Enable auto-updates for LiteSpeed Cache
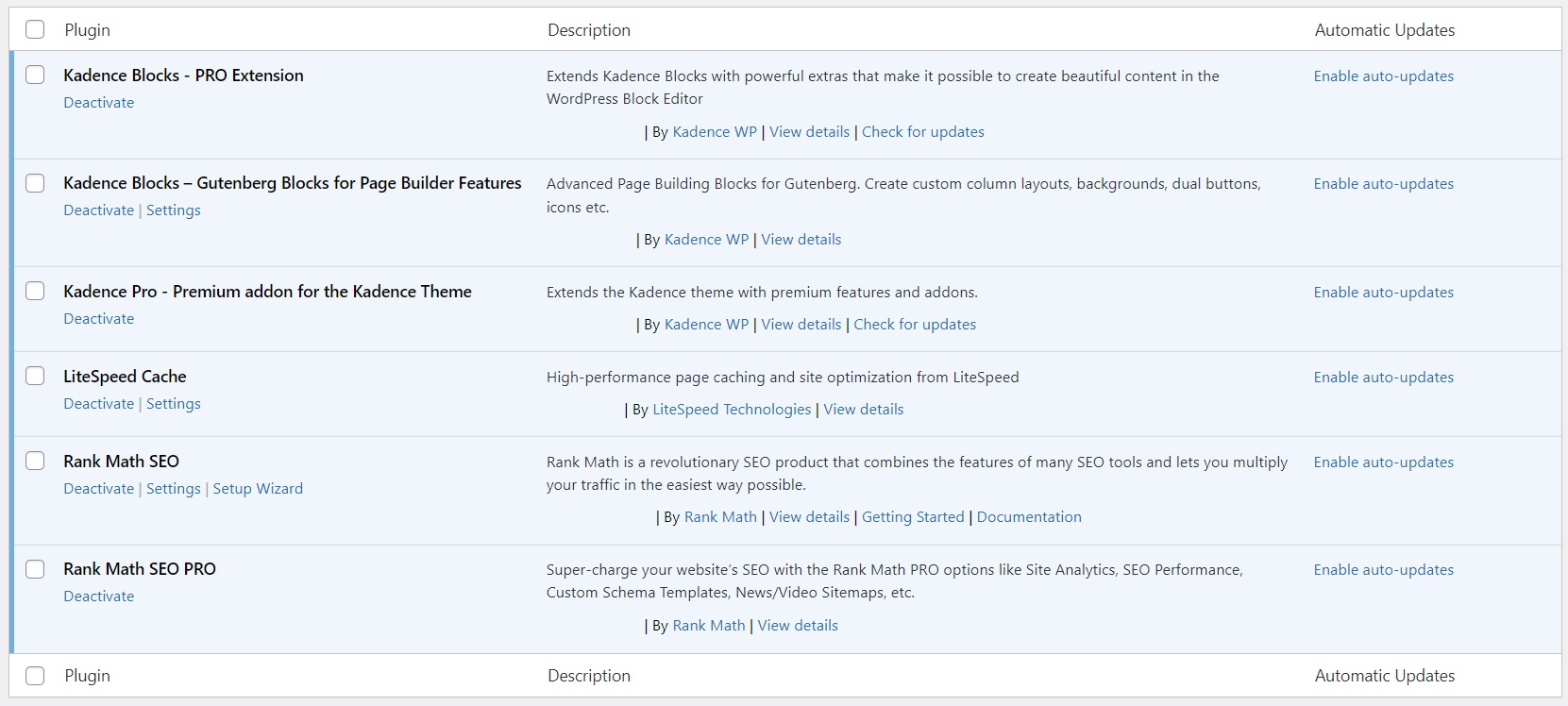The height and width of the screenshot is (706, 1568). click(1384, 378)
